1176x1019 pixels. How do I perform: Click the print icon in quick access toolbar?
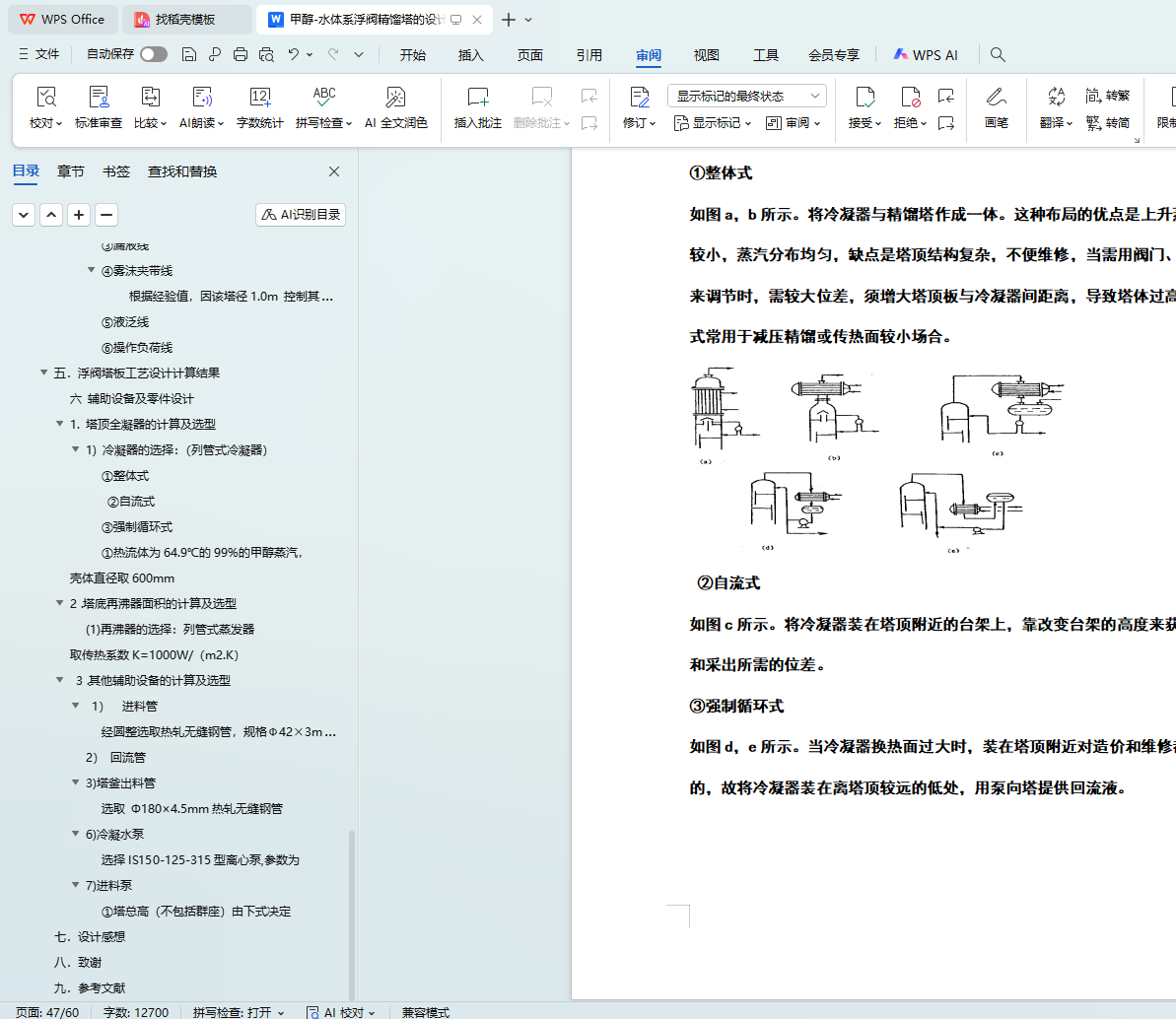[241, 55]
